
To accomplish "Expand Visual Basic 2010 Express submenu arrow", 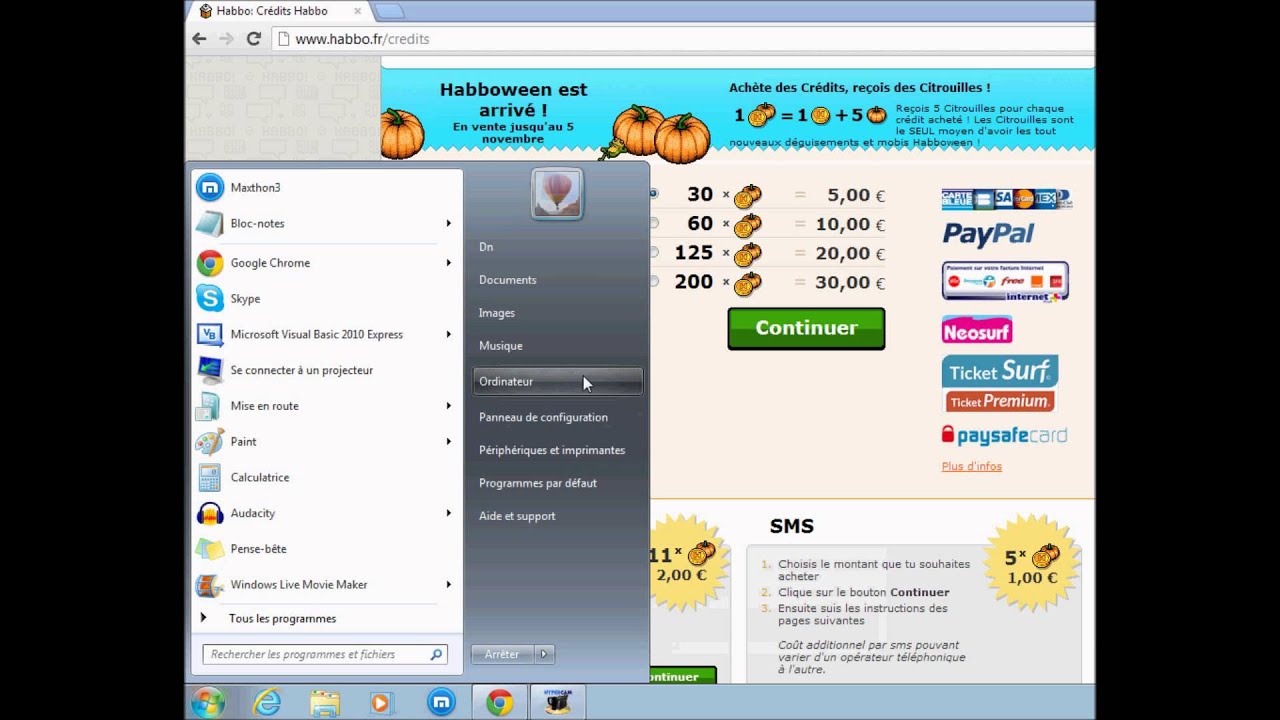I will tap(448, 334).
